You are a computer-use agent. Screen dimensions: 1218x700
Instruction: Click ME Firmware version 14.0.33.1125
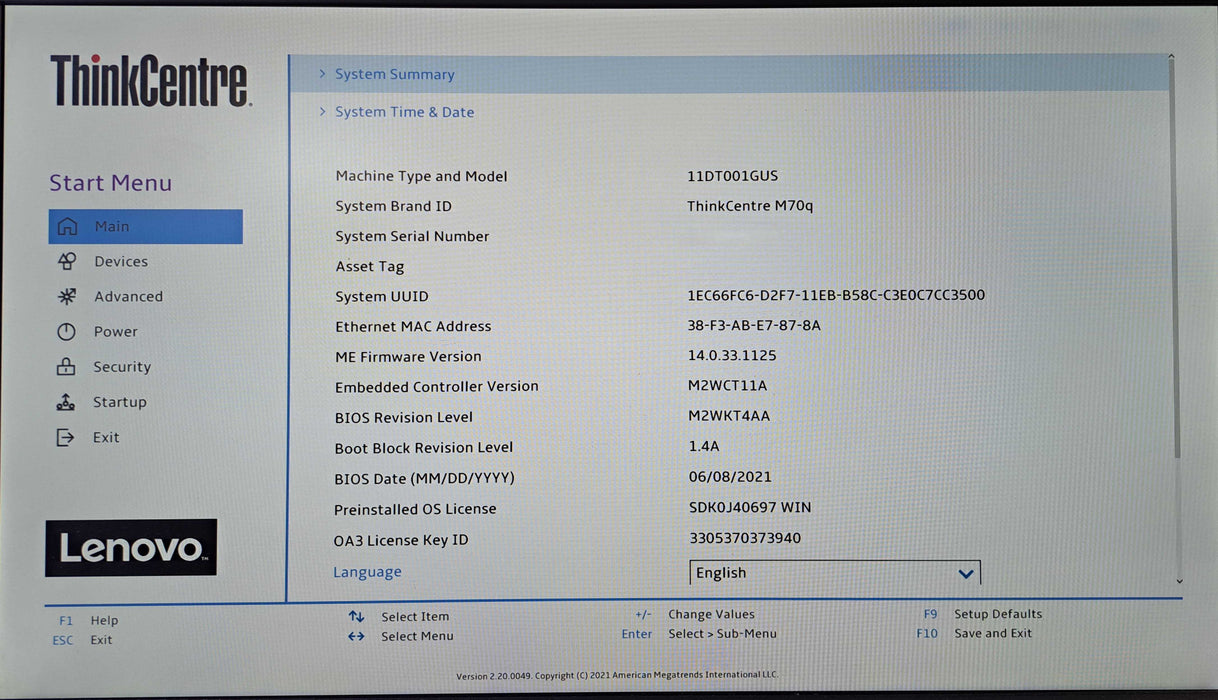(732, 356)
